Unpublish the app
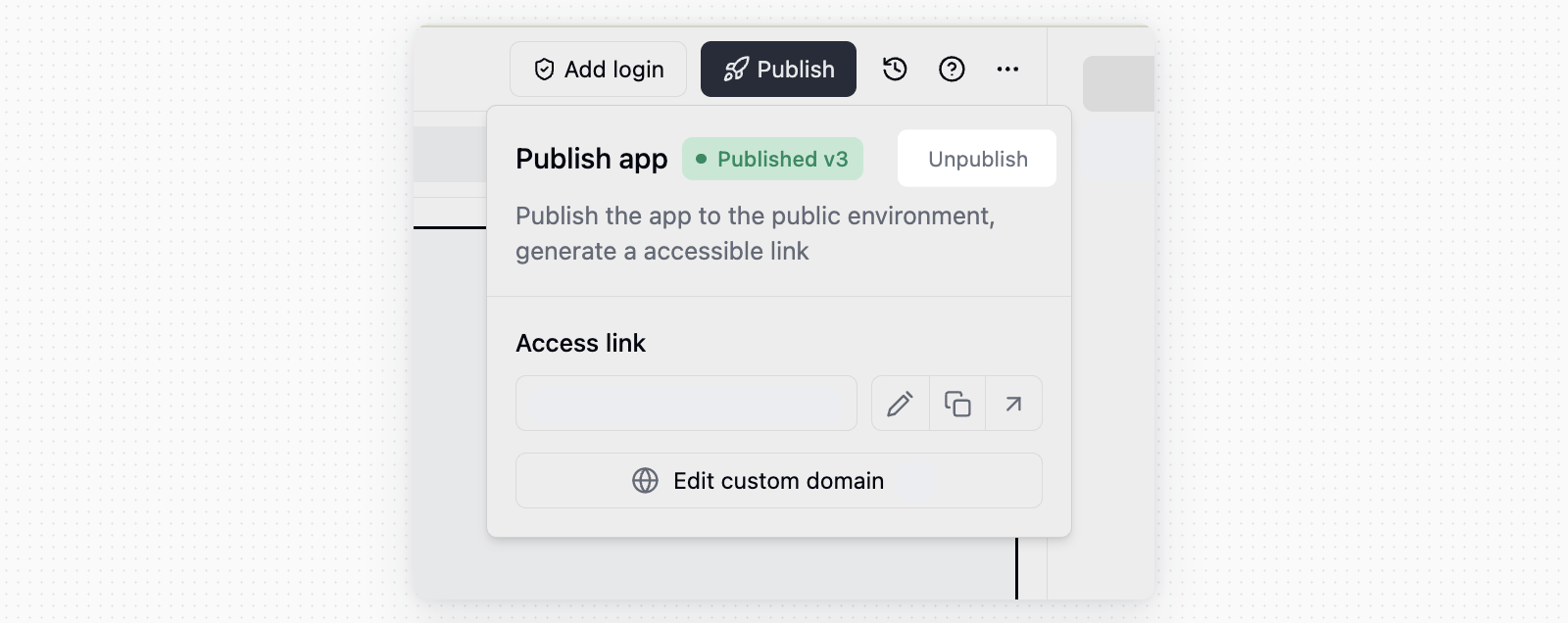 [977, 159]
